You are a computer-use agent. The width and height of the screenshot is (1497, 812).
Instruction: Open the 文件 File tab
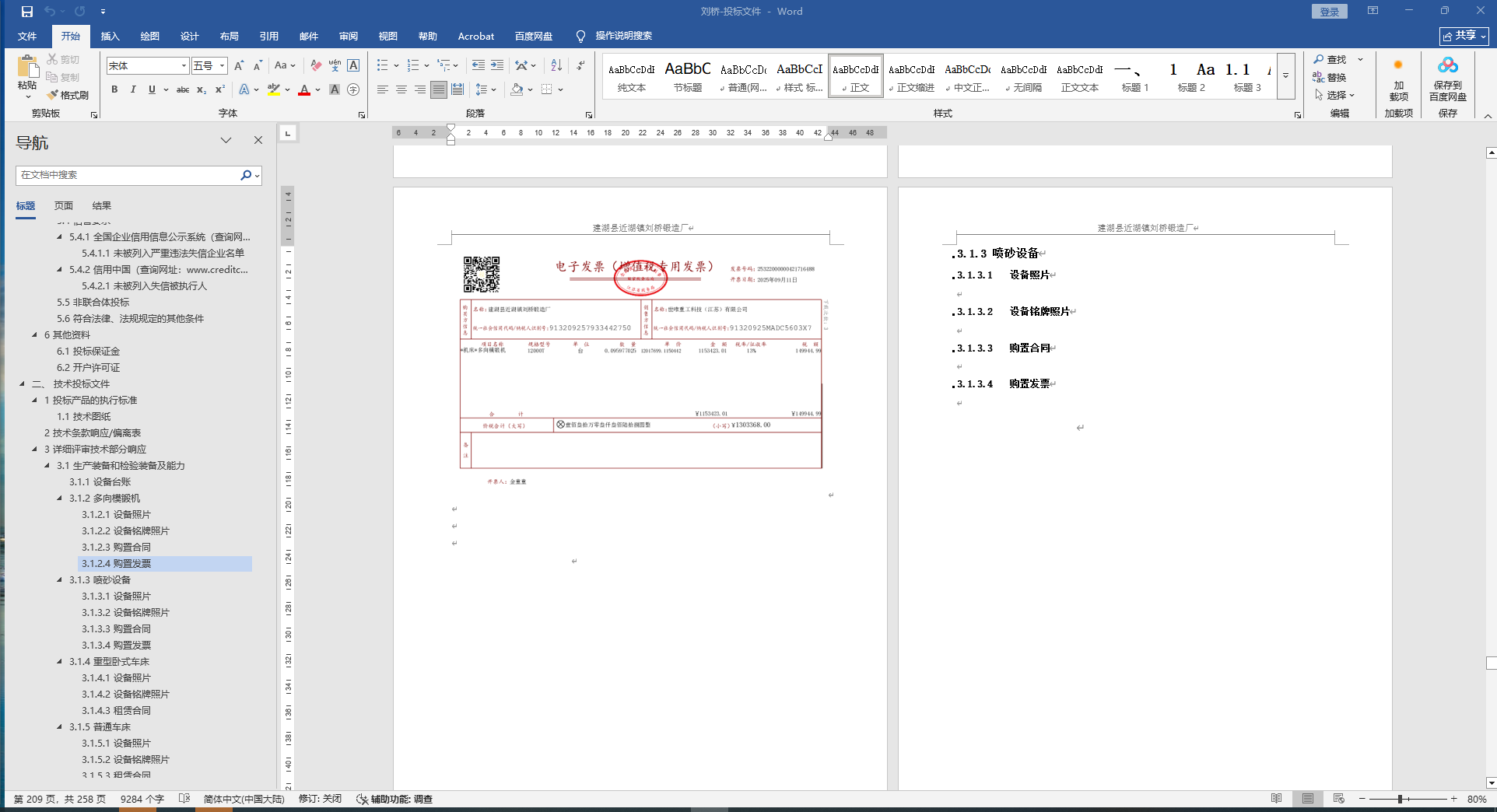coord(27,37)
